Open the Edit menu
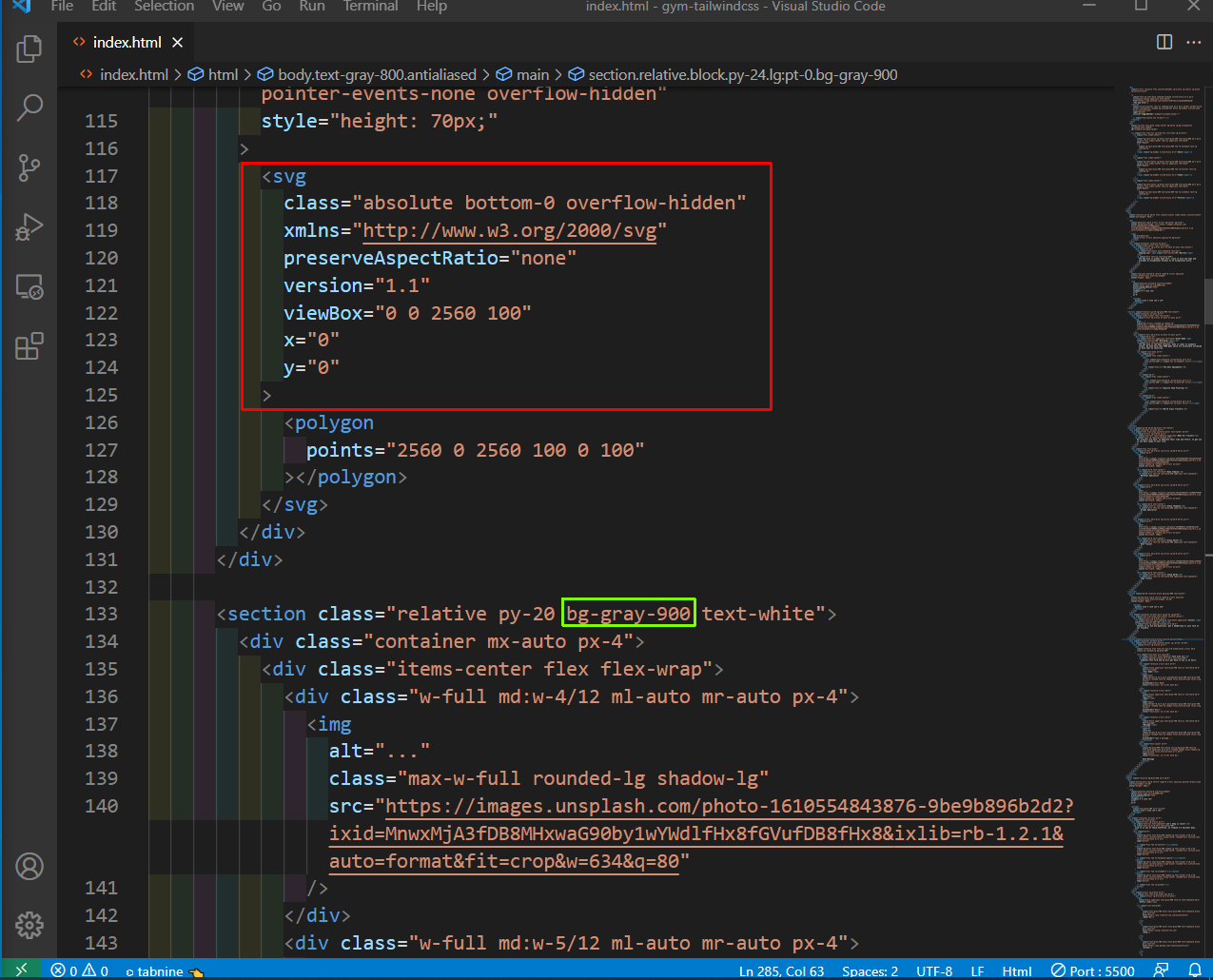This screenshot has height=980, width=1213. 104,6
